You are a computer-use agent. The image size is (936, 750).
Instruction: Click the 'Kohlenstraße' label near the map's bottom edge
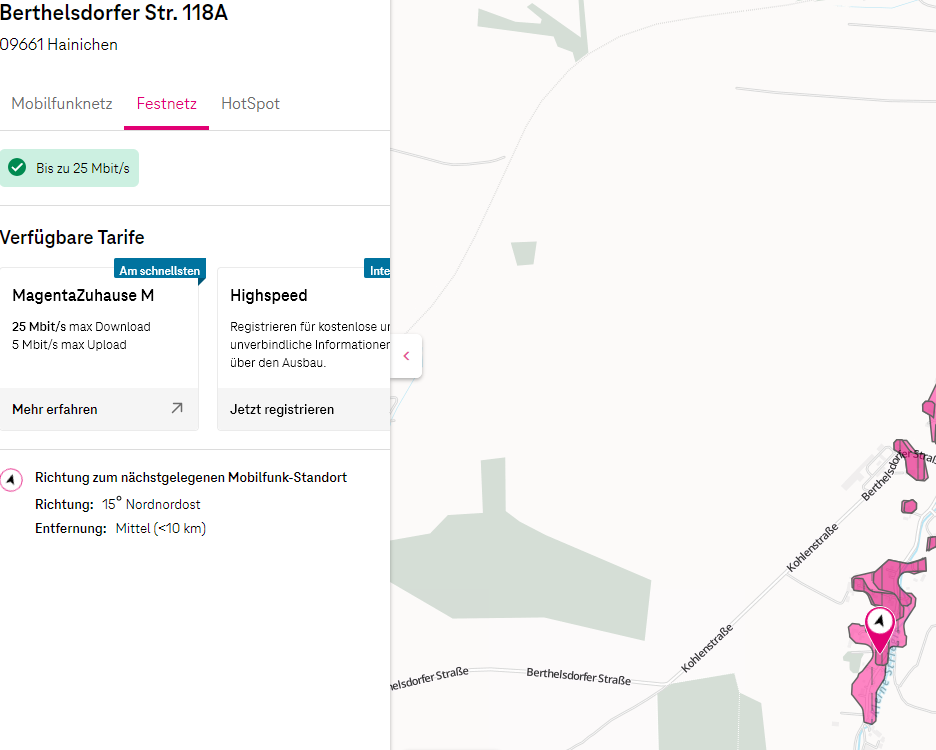pyautogui.click(x=707, y=648)
